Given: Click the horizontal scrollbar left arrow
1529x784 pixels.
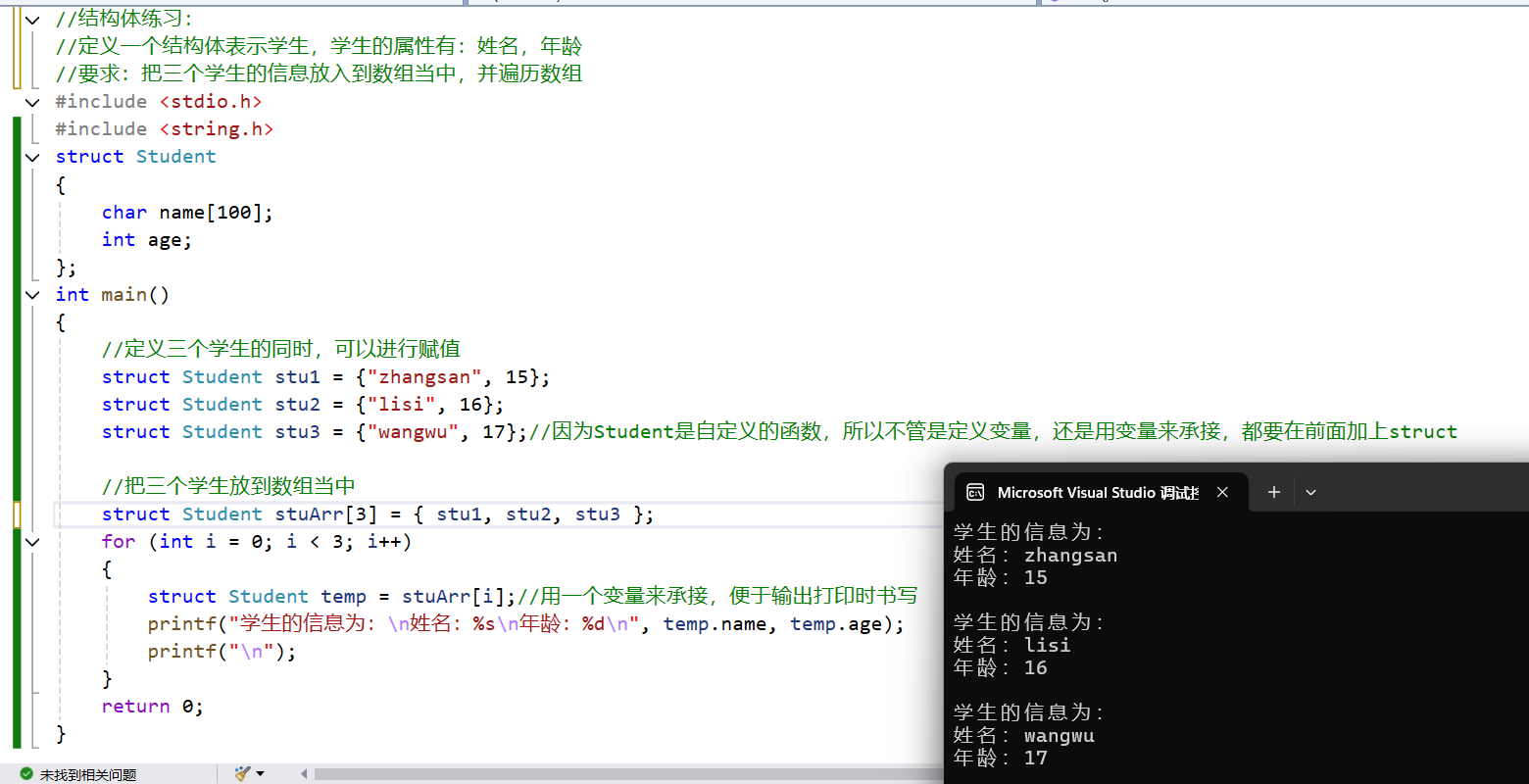Looking at the screenshot, I should point(305,774).
